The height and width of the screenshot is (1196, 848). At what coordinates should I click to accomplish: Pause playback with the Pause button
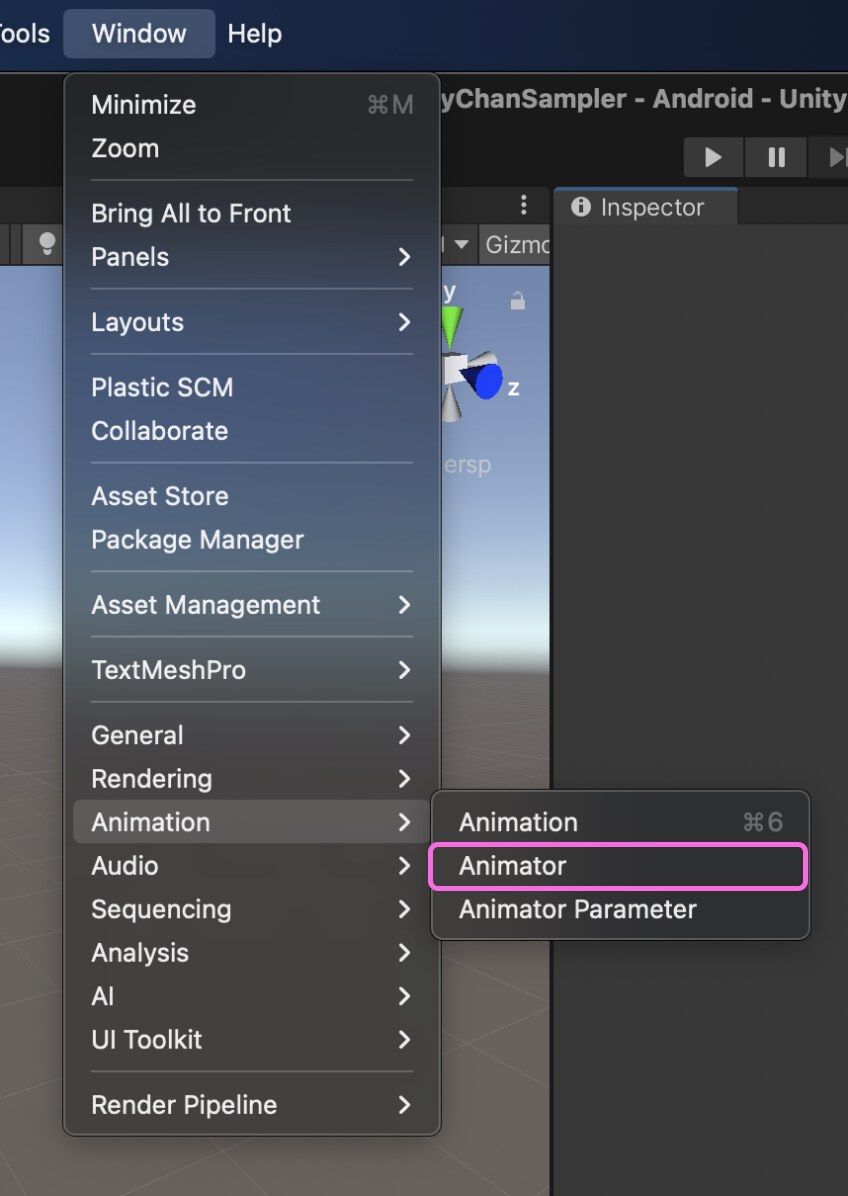(776, 157)
